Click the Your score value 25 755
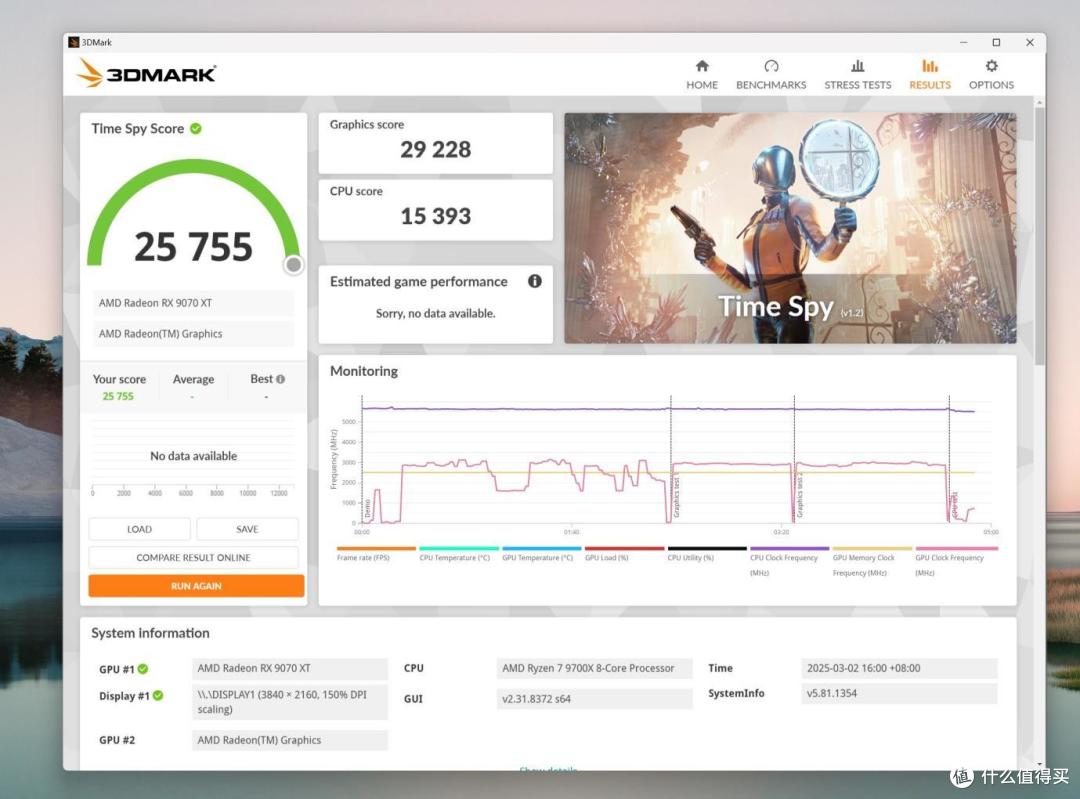This screenshot has height=799, width=1080. point(118,396)
